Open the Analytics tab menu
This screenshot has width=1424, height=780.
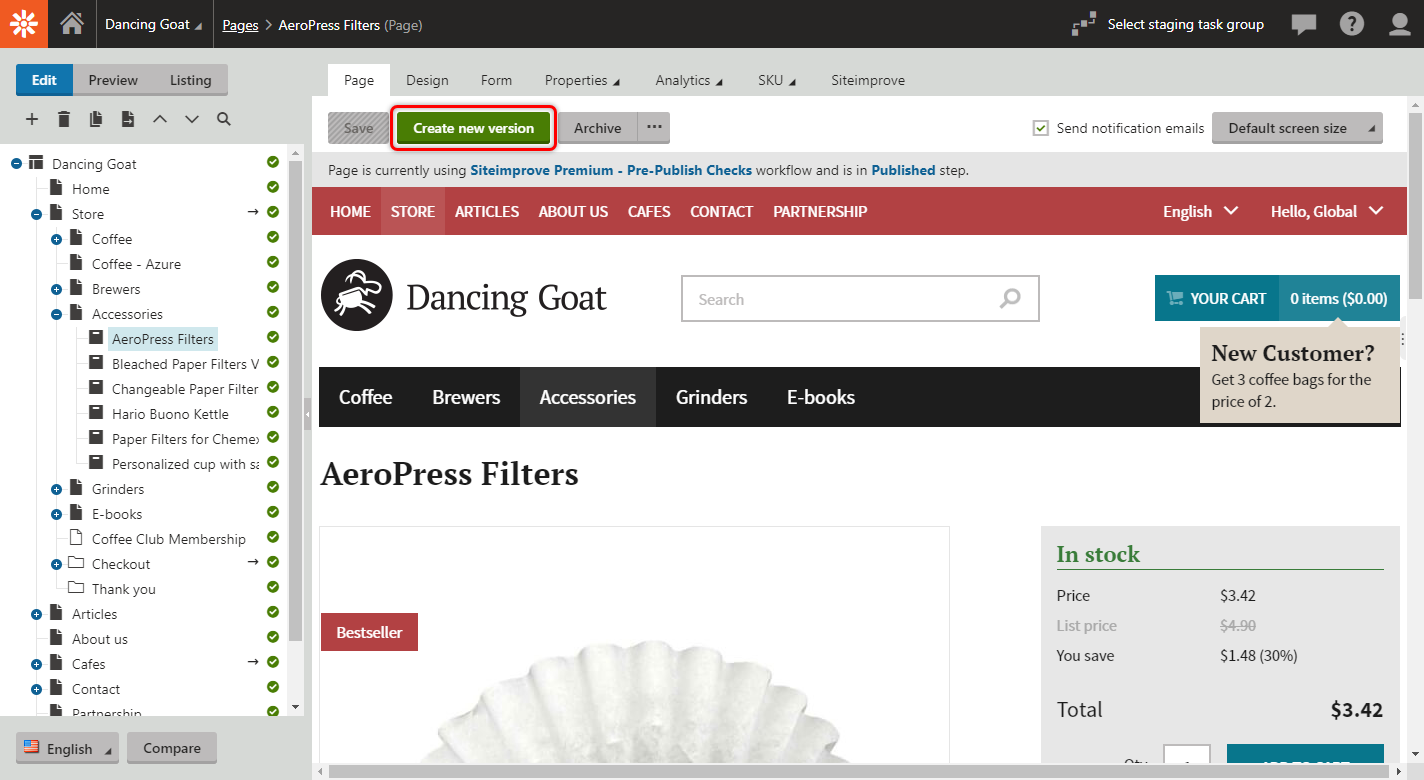[689, 80]
